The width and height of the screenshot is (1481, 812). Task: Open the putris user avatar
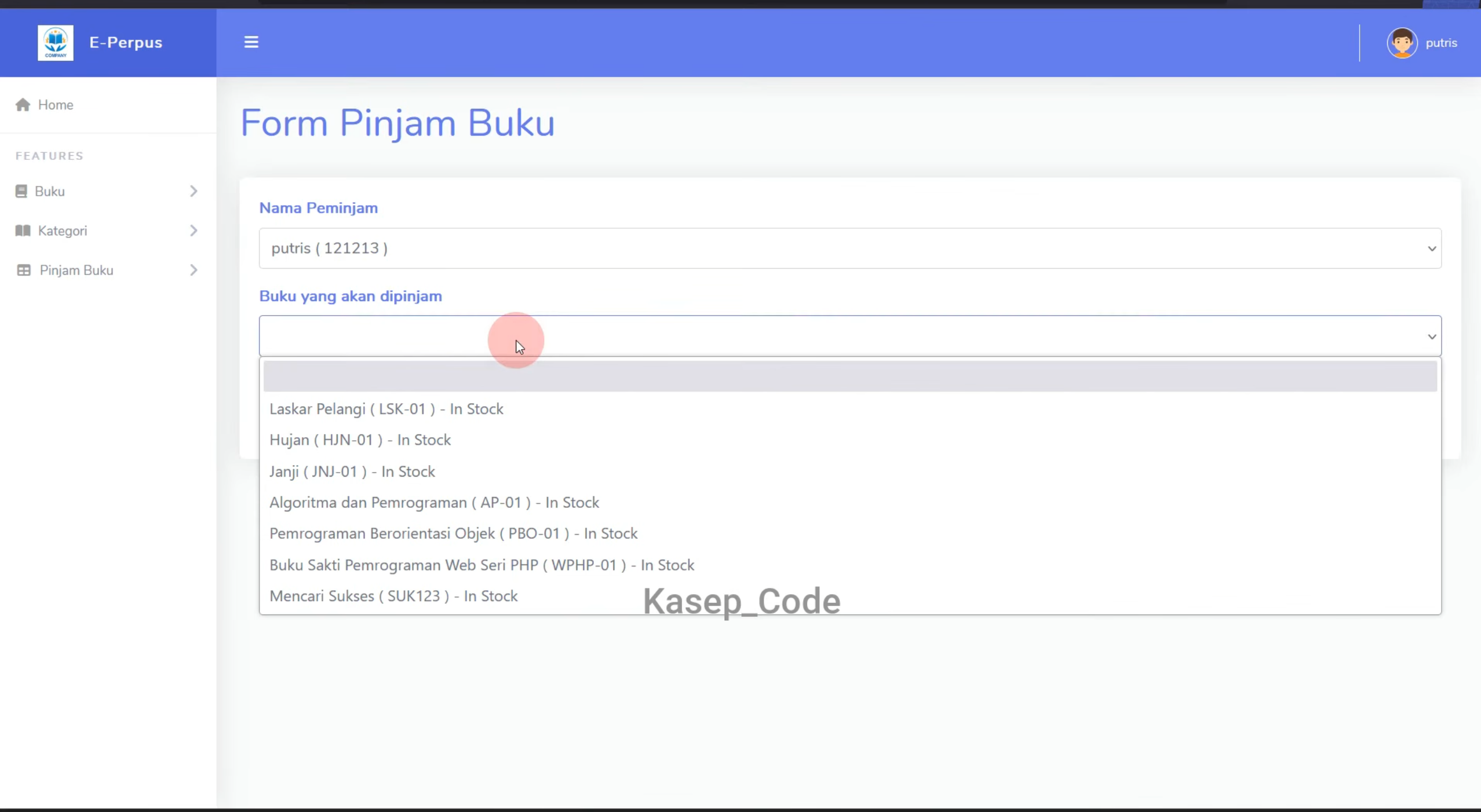[1402, 43]
